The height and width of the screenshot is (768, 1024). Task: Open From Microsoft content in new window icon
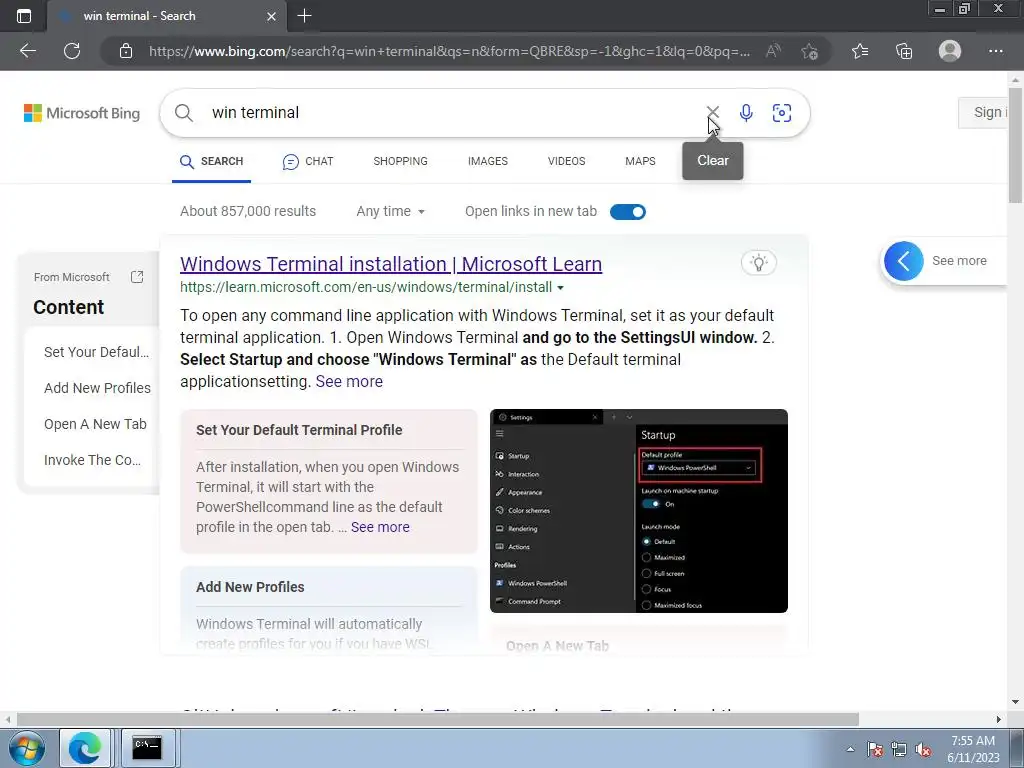(137, 277)
